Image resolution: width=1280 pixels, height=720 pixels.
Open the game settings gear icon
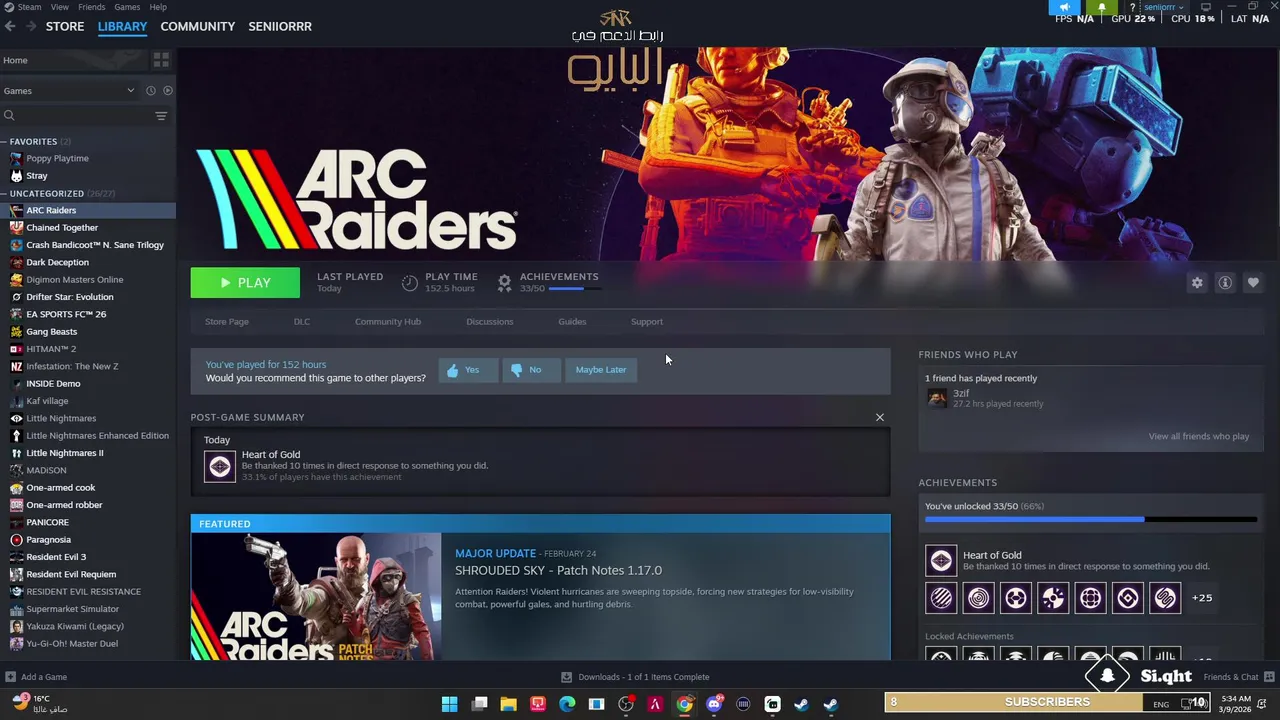click(x=1197, y=283)
